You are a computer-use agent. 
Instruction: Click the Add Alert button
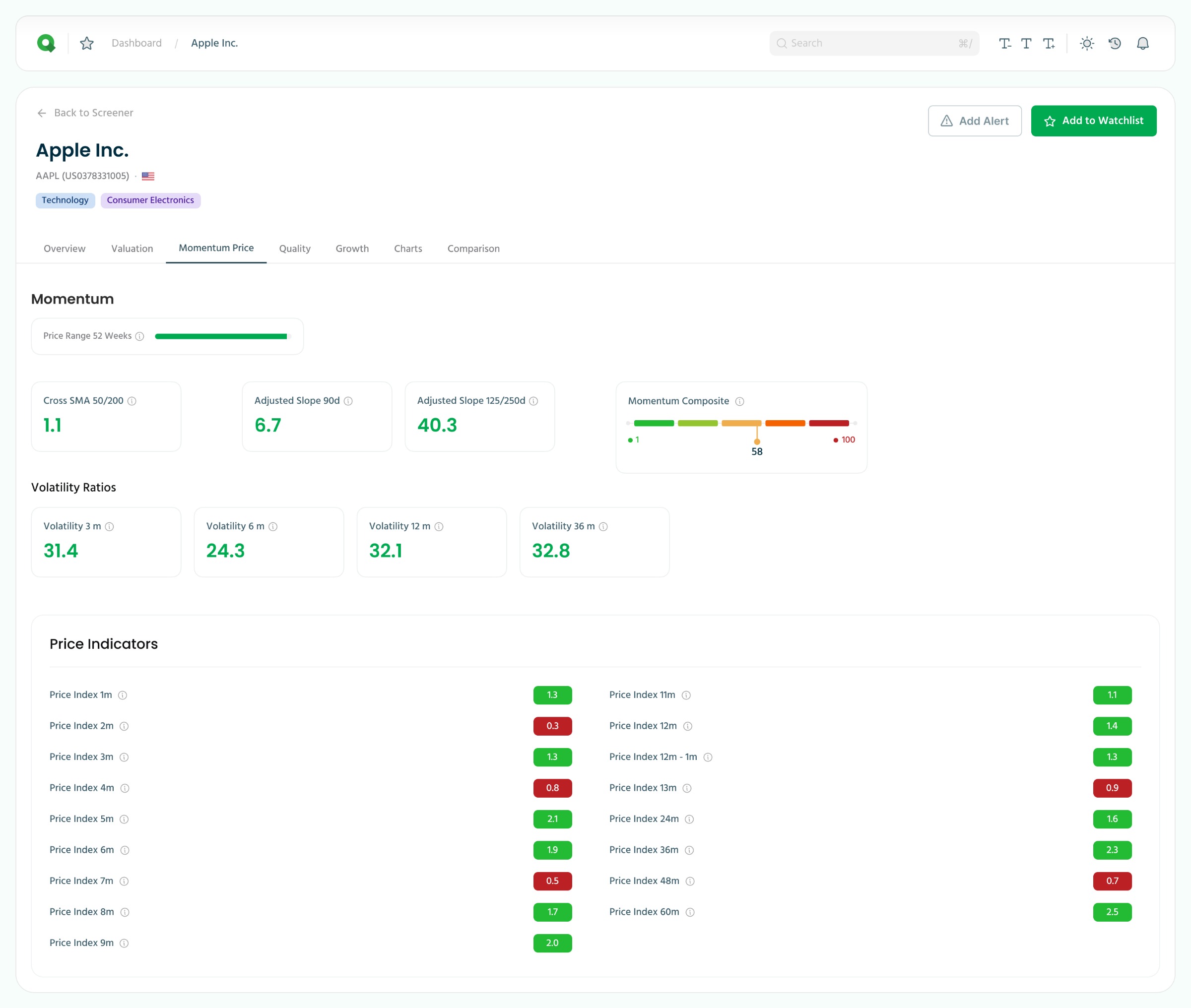(x=975, y=121)
